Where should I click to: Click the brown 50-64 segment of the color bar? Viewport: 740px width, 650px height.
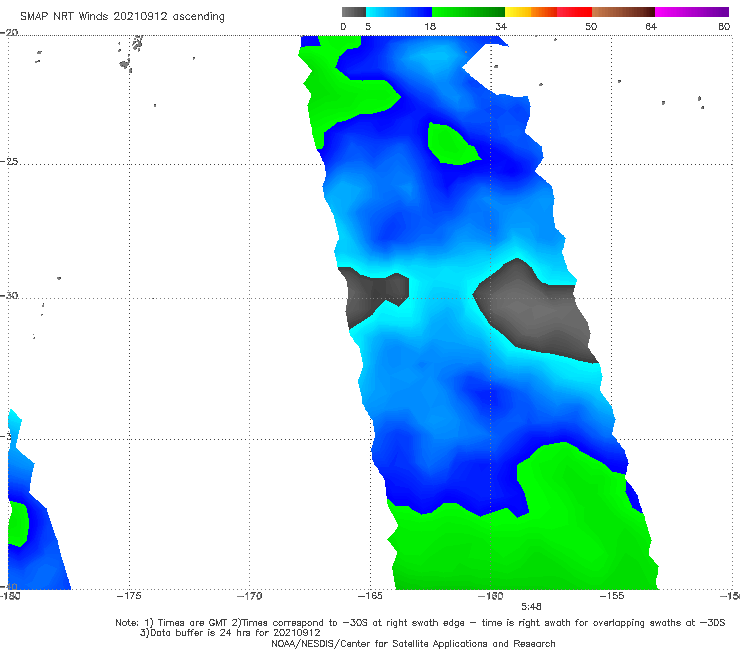coord(623,12)
